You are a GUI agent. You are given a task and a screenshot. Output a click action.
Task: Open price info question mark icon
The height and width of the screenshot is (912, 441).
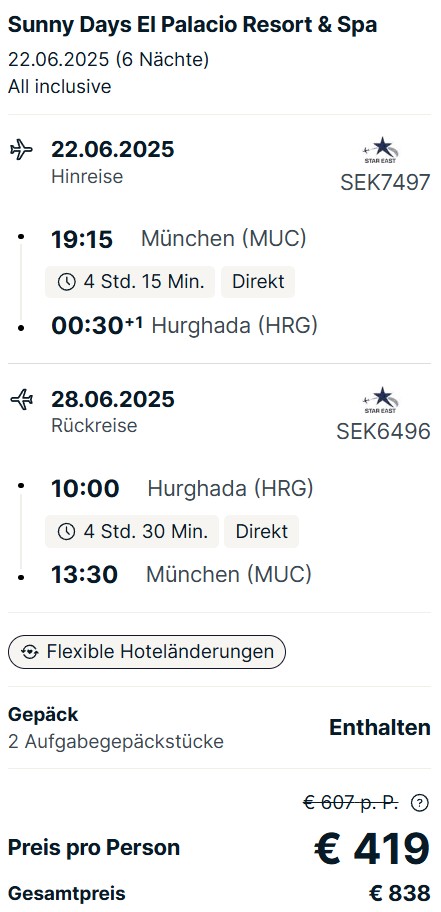pyautogui.click(x=419, y=803)
